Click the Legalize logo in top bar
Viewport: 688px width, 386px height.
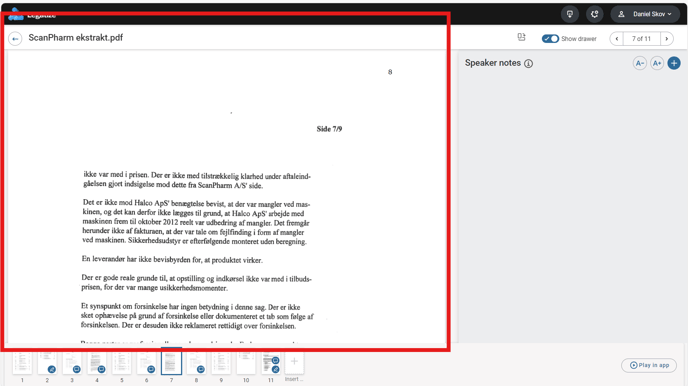coord(32,15)
